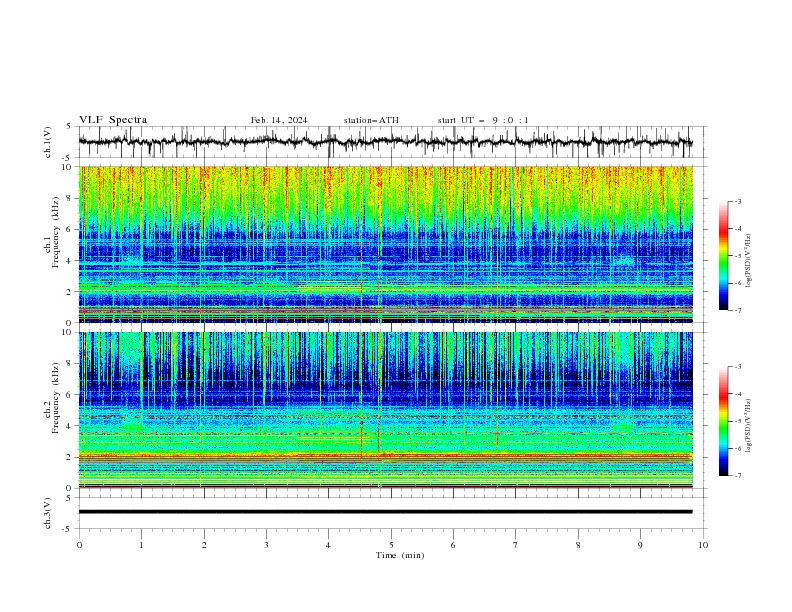792x612 pixels.
Task: Click the '-3' label on the ch.1 color bar
Action: 737,201
